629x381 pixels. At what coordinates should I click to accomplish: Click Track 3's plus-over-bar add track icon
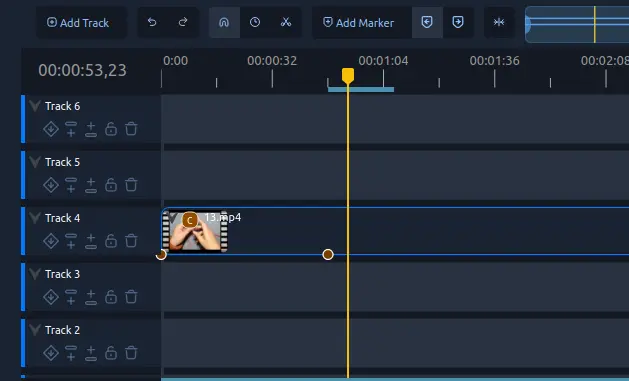[91, 297]
